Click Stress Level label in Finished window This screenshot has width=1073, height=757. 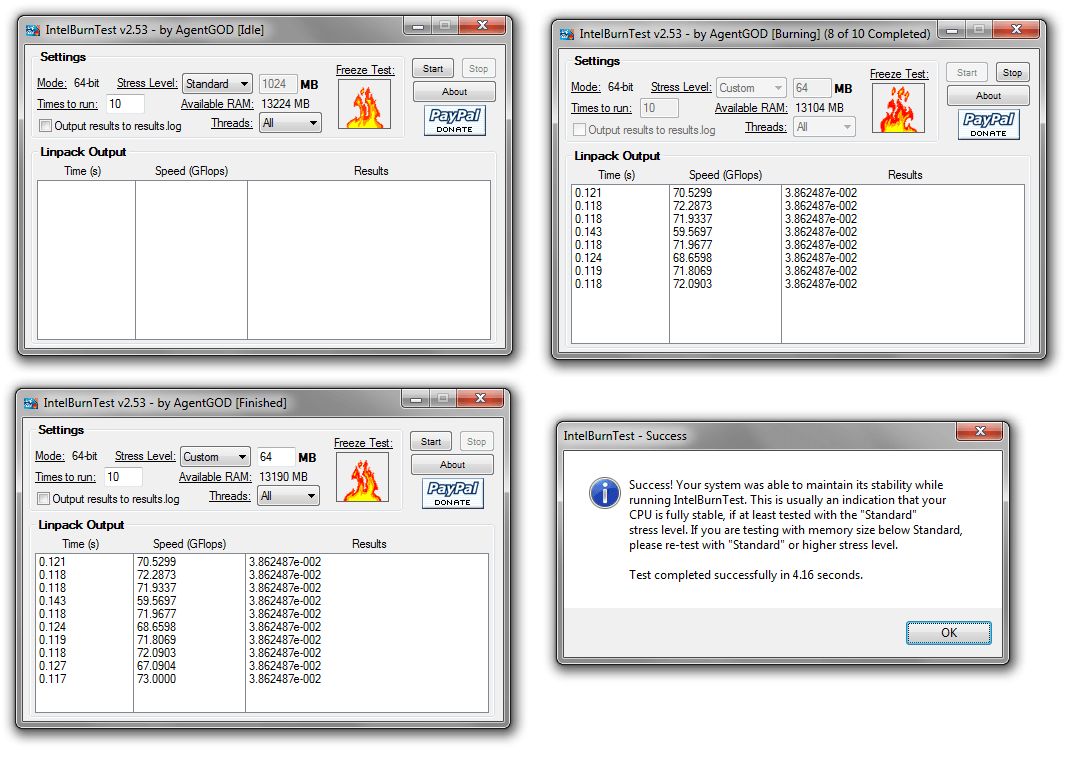pos(145,456)
